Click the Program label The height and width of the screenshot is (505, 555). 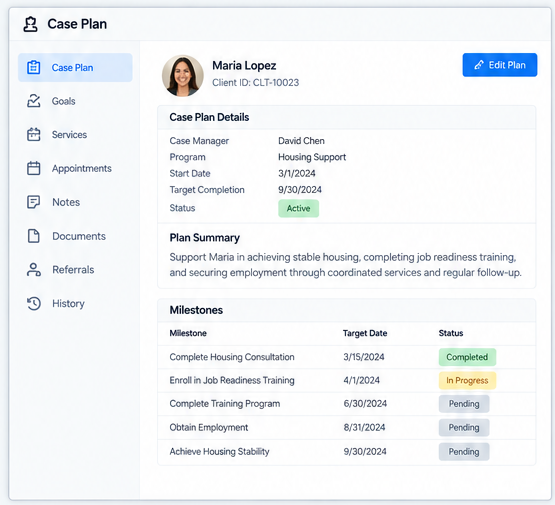pos(187,157)
